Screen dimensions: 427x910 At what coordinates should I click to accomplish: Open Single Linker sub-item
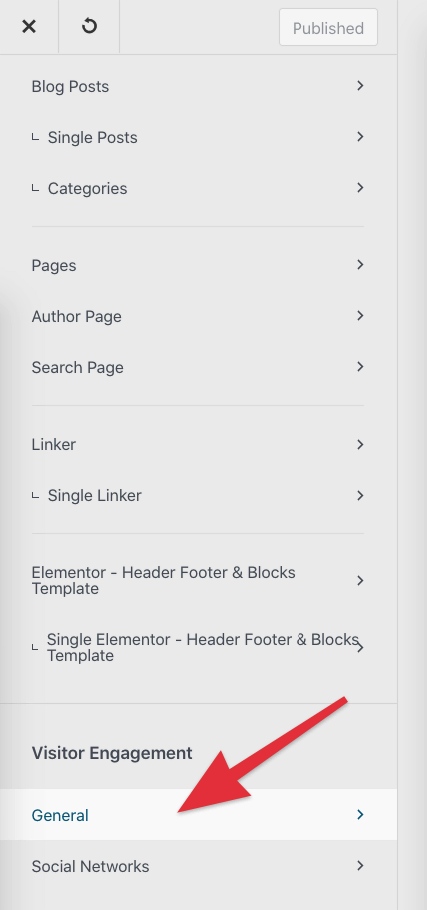tap(198, 496)
